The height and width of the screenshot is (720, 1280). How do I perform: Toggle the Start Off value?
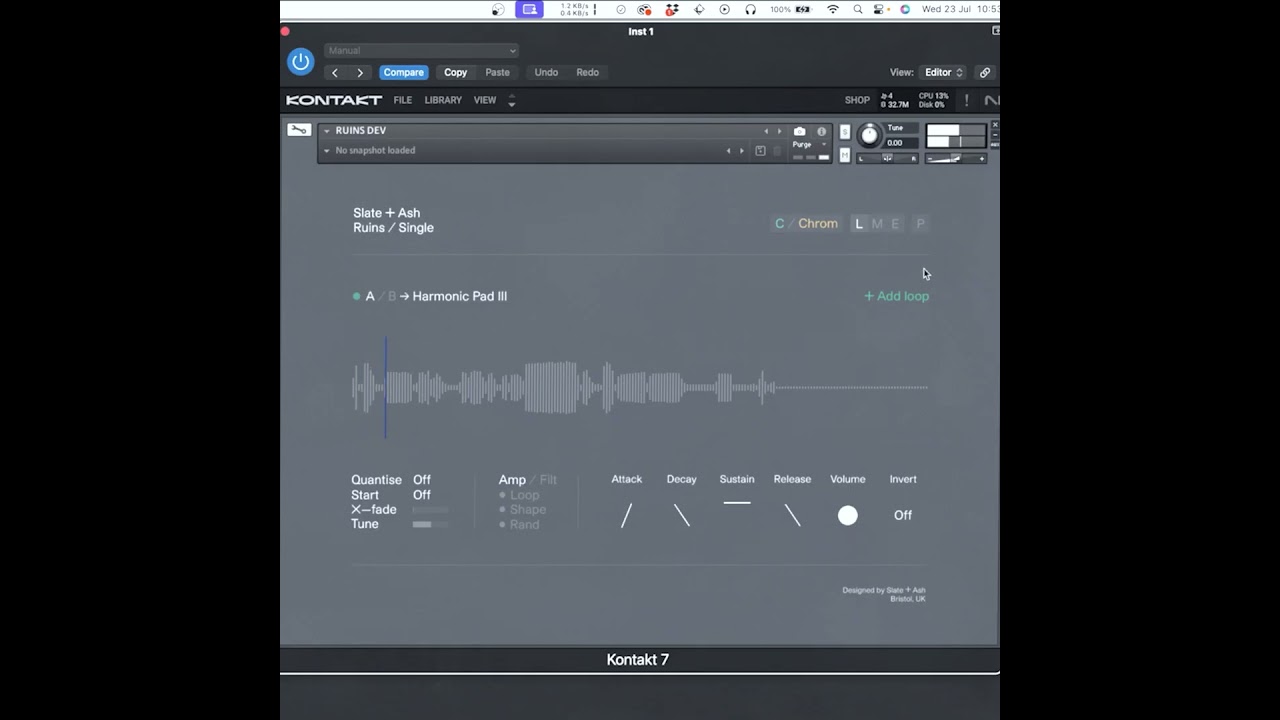point(422,495)
